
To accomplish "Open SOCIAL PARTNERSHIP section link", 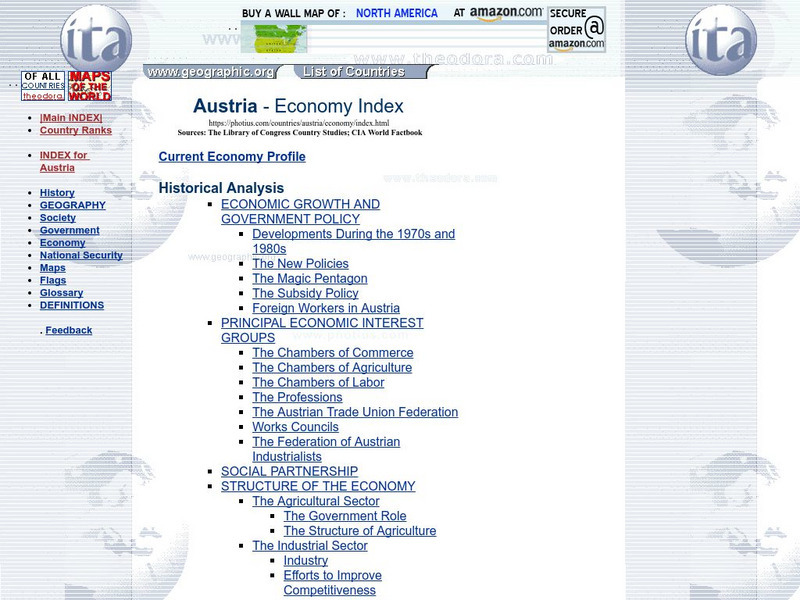I will [291, 470].
